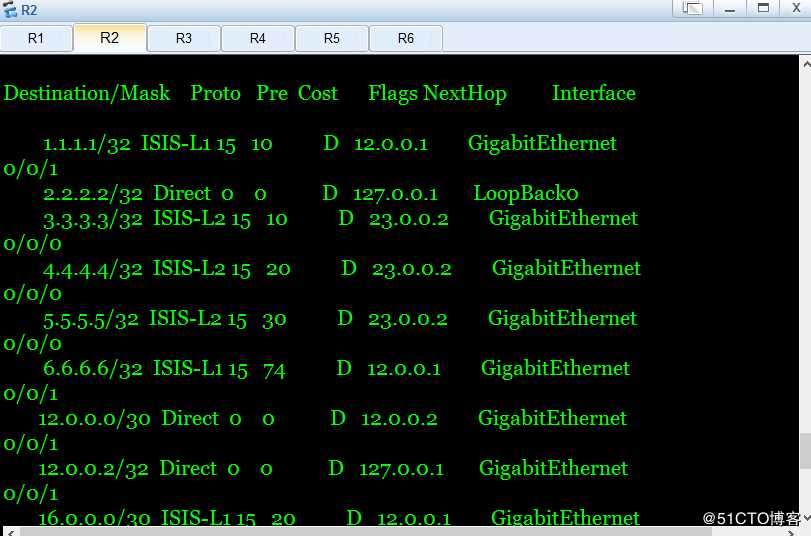Click destination 6.6.6.6/32

pos(93,369)
